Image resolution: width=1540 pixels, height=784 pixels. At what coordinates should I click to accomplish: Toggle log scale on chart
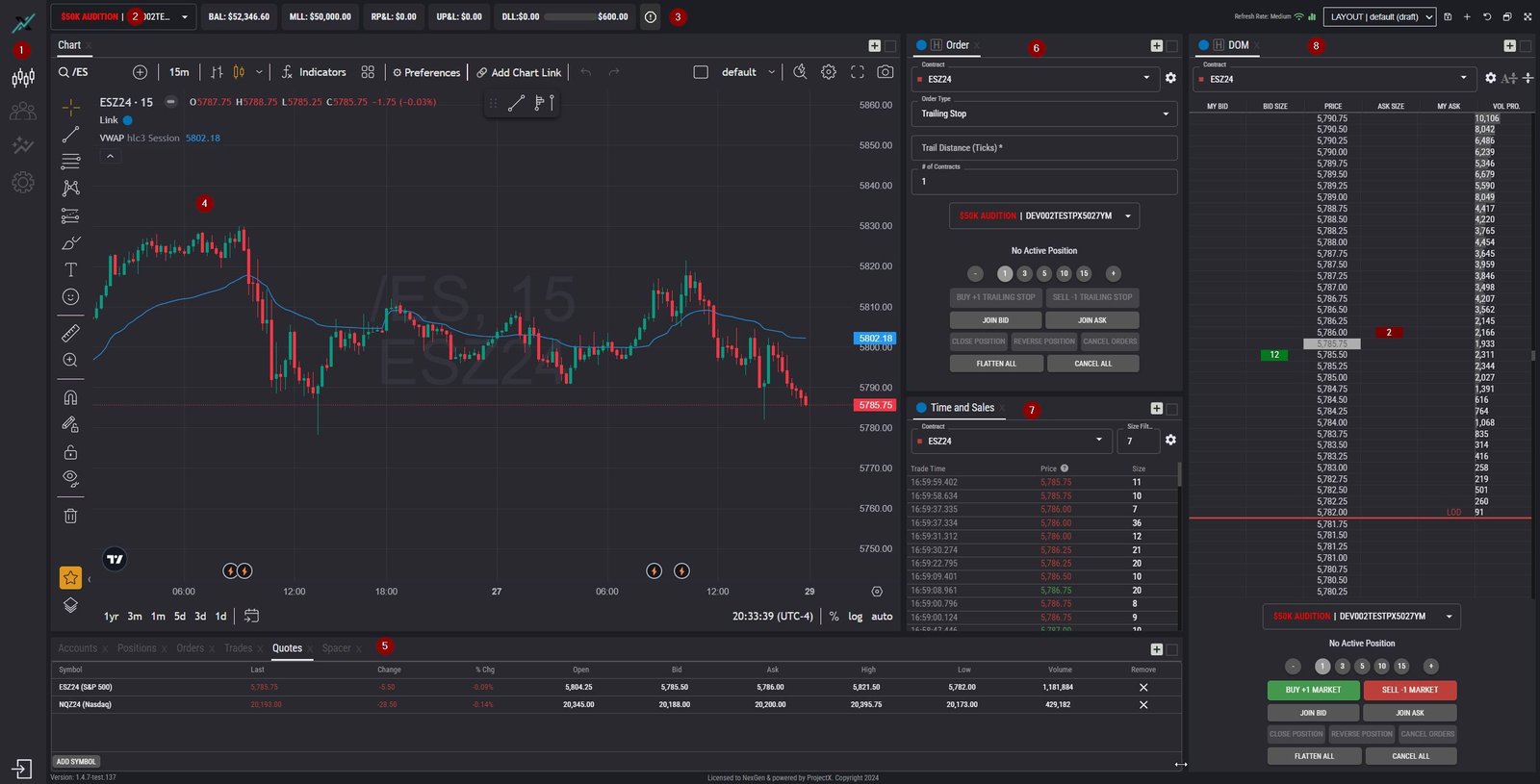tap(856, 617)
